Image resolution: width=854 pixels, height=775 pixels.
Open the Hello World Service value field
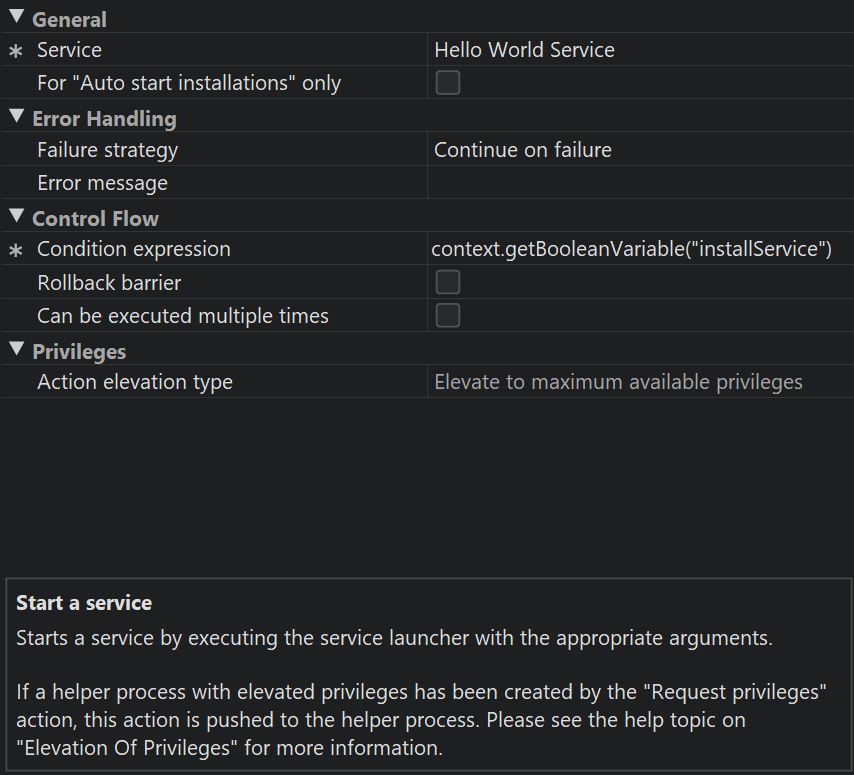click(524, 50)
